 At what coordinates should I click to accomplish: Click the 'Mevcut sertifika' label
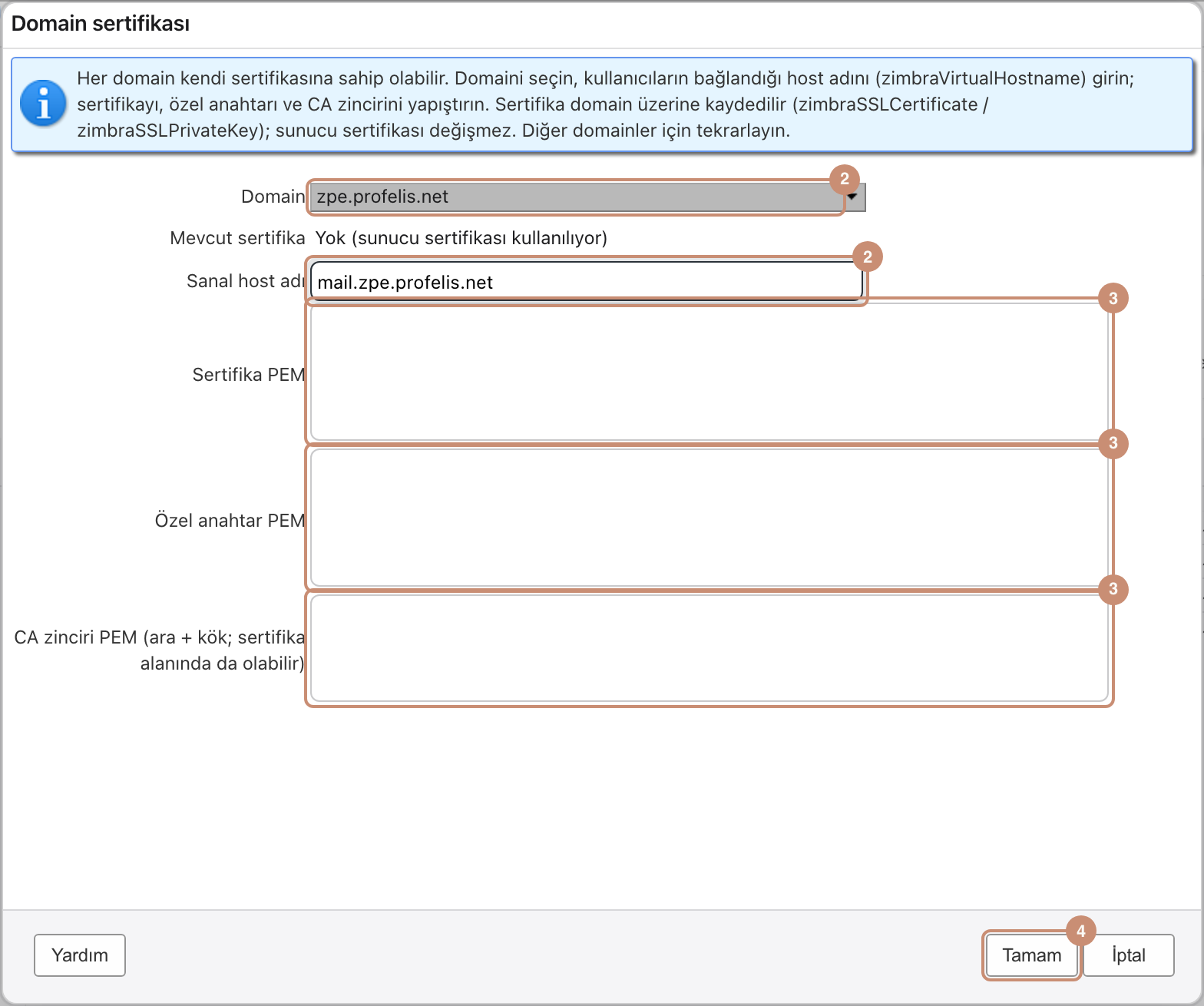(x=237, y=238)
